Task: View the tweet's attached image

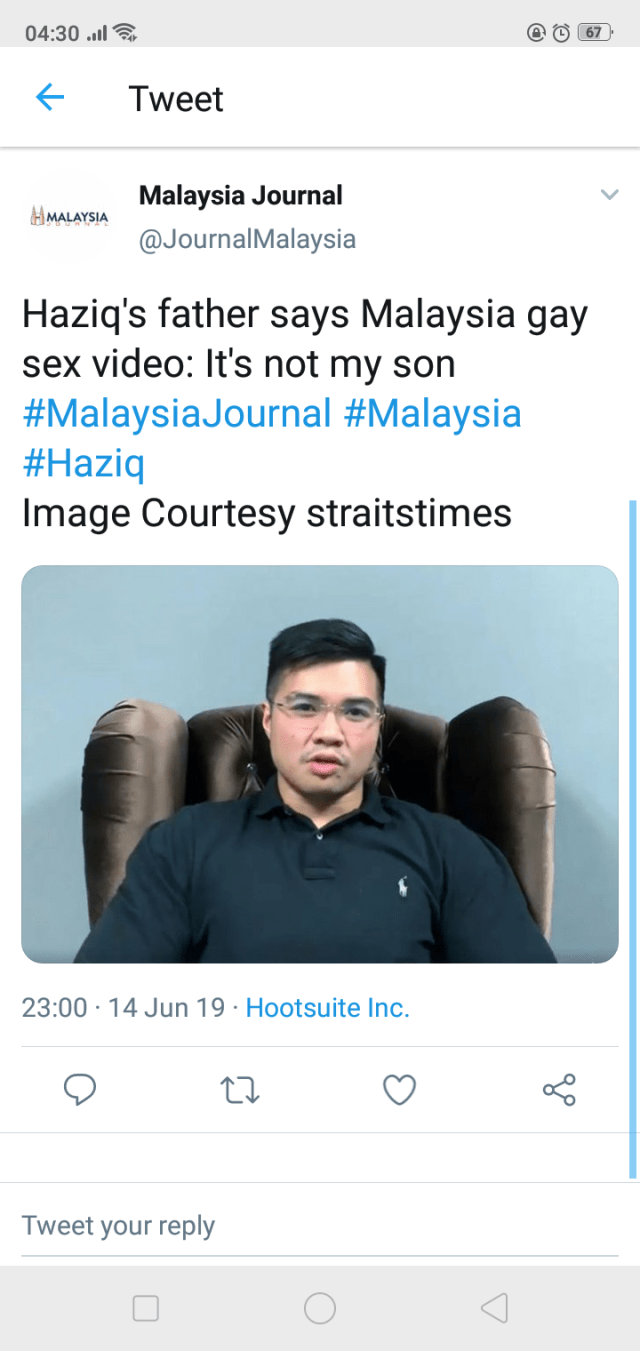Action: [320, 765]
